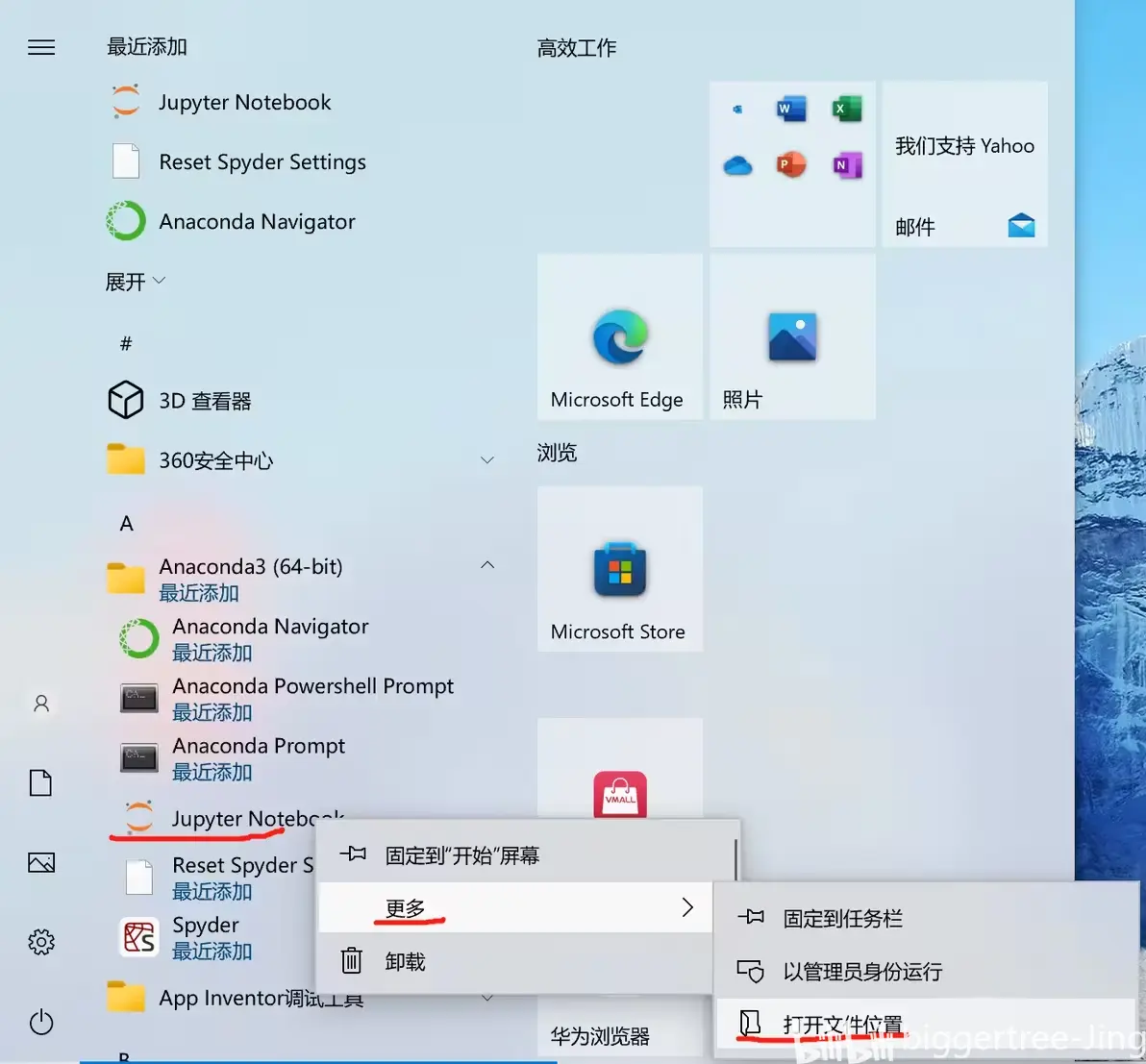Screen dimensions: 1146x1064
Task: Open the App Inventor调试工具 folder
Action: point(261,998)
